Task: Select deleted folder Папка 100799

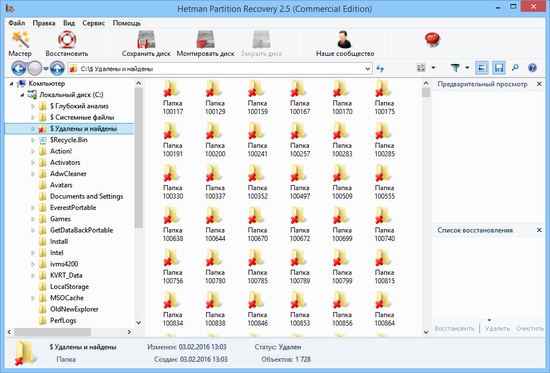Action: 342,267
